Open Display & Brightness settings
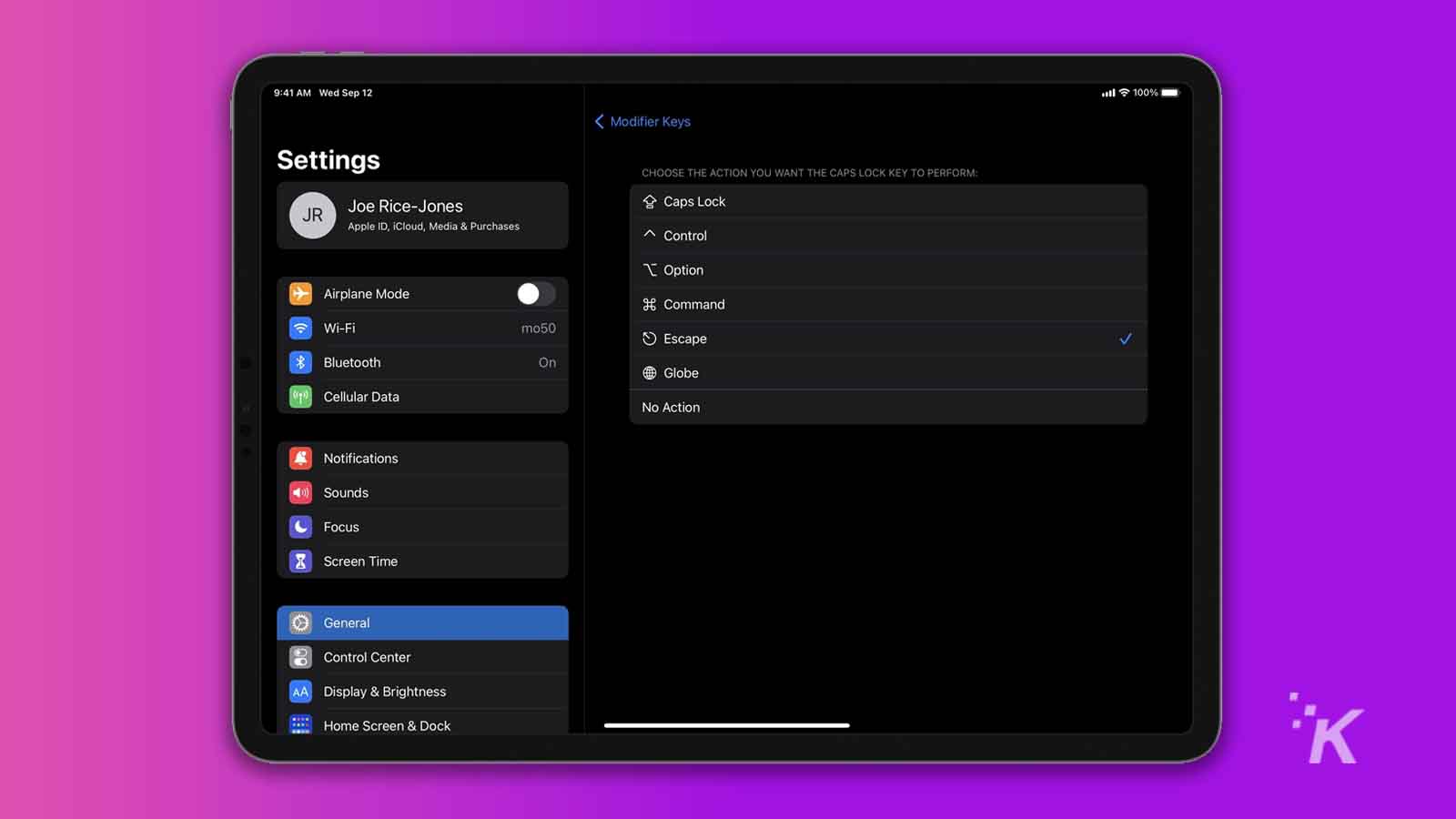The height and width of the screenshot is (819, 1456). click(422, 692)
